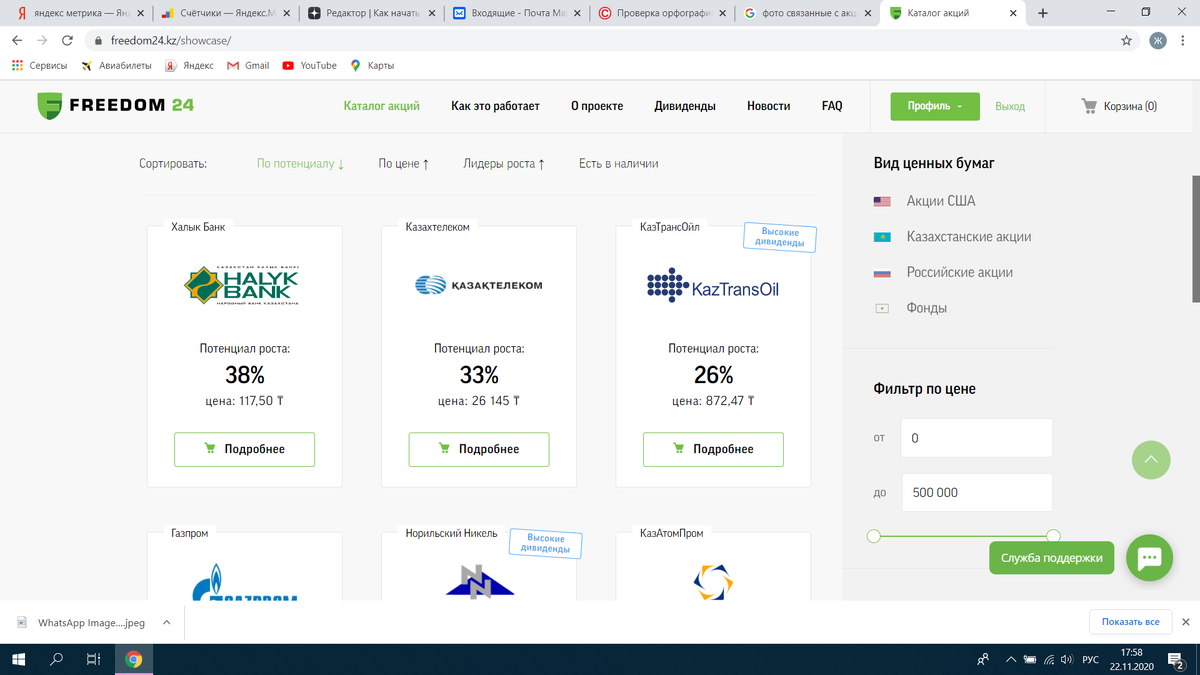Viewport: 1200px width, 675px height.
Task: Select the Russian flag icon filter
Action: [882, 272]
